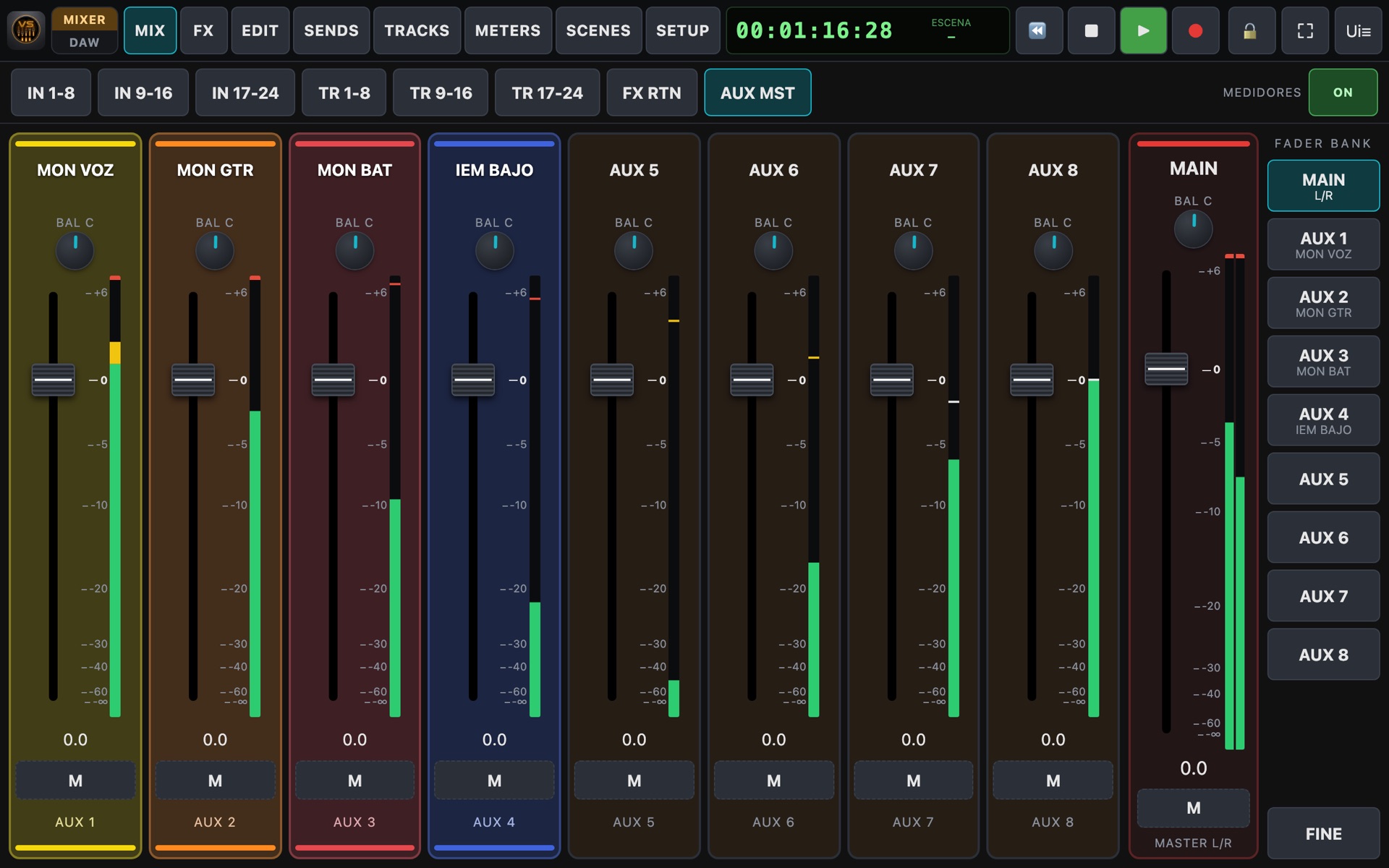Mute the IEM BAJO channel

point(494,780)
